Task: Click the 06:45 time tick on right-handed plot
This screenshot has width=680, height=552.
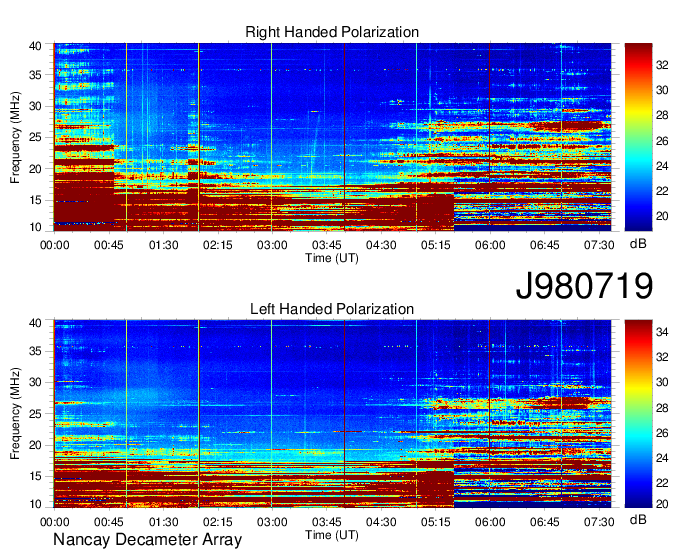Action: tap(544, 245)
